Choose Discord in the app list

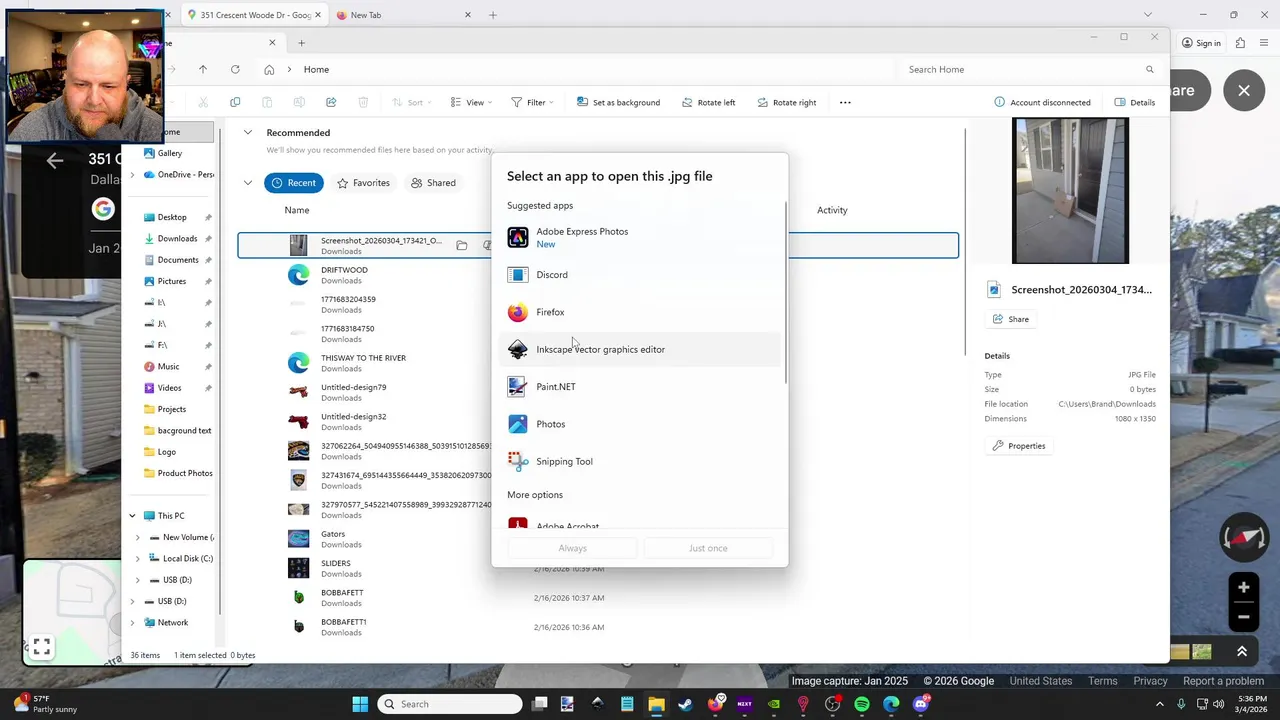pyautogui.click(x=640, y=275)
